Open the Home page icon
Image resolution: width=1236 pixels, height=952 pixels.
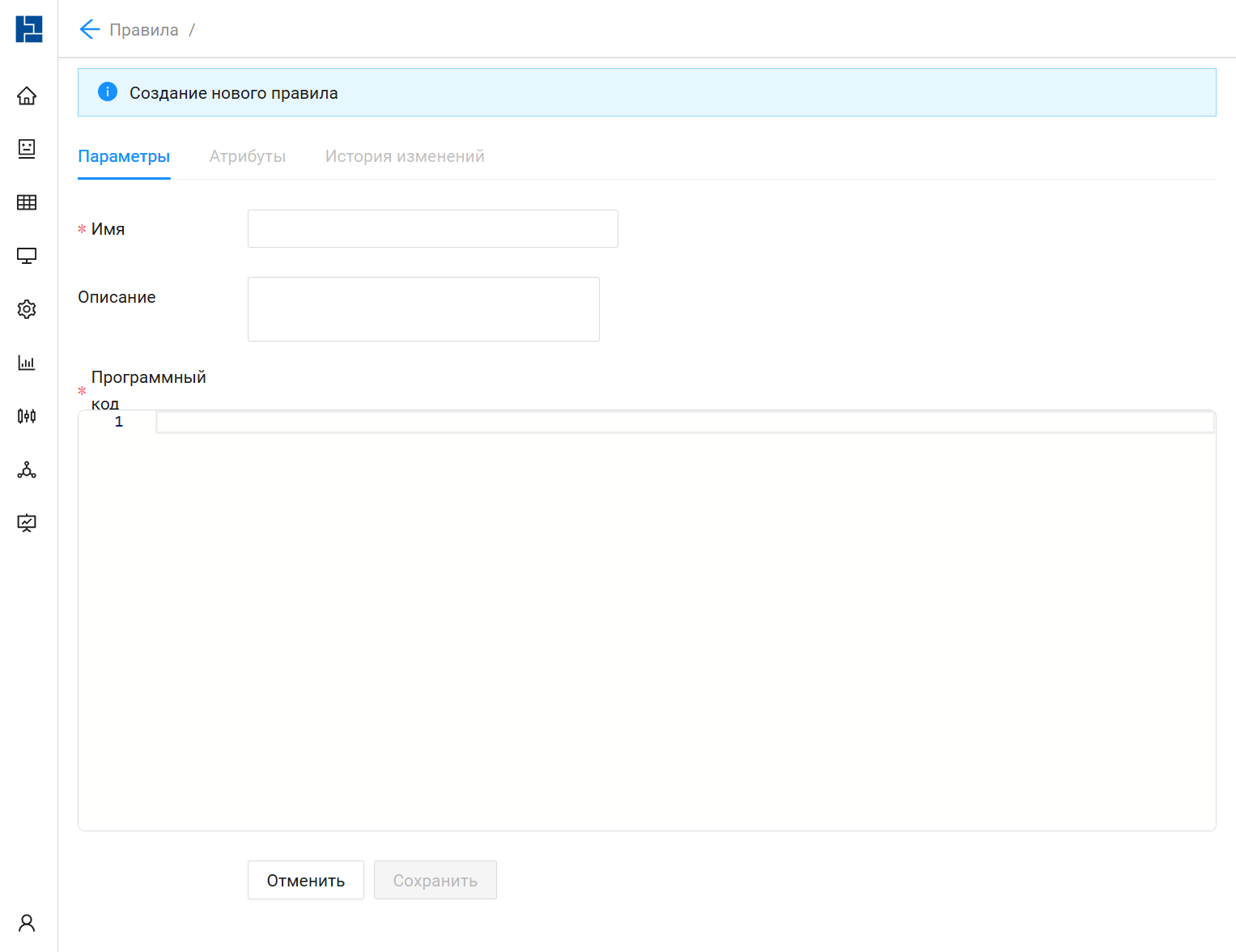27,96
